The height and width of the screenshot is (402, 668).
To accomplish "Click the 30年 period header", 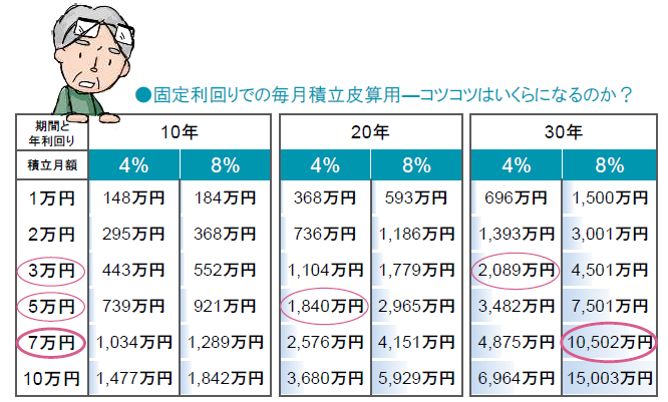I will coord(563,132).
